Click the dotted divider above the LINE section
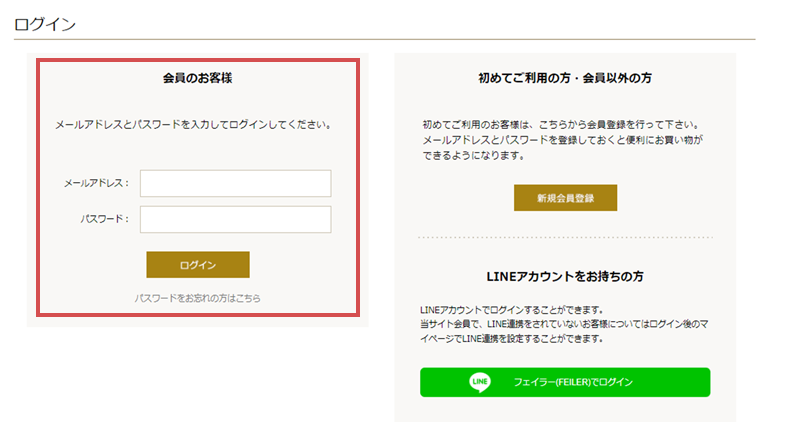Screen dimensions: 800x422 coord(565,237)
